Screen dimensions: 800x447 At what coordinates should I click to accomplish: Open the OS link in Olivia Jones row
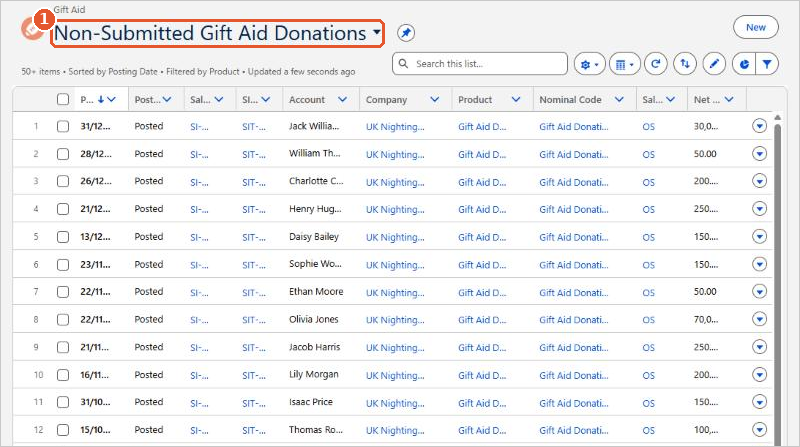648,320
